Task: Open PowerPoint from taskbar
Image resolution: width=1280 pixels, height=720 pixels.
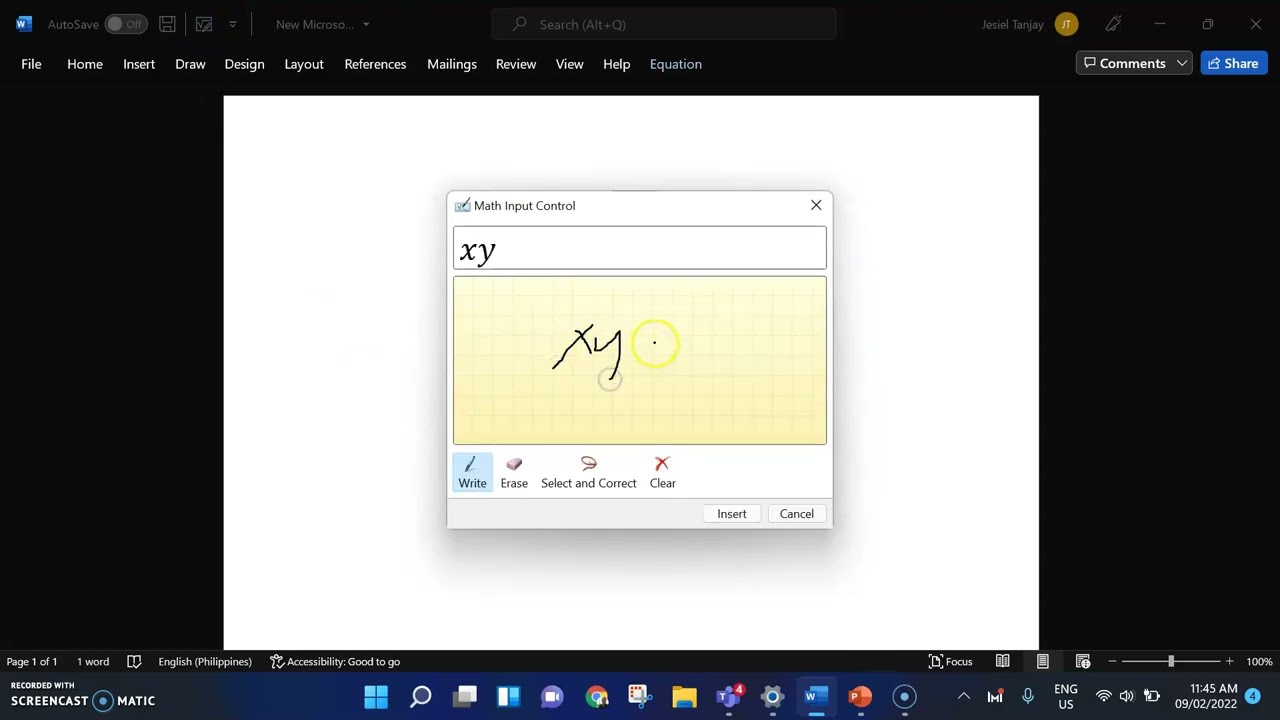Action: tap(860, 697)
